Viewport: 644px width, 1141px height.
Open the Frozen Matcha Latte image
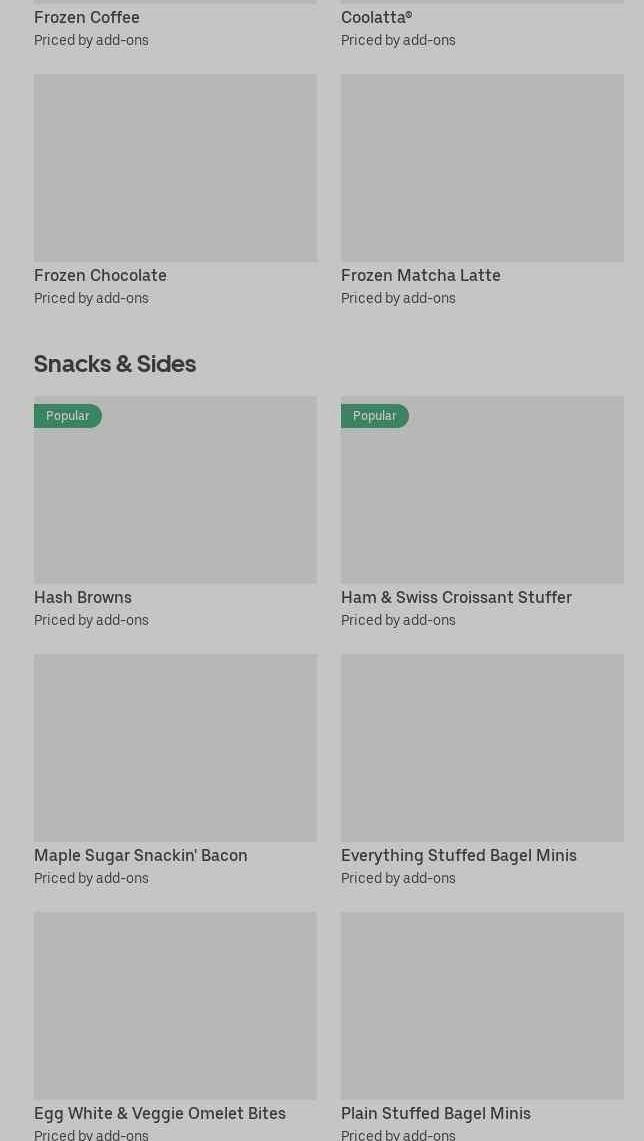tap(482, 168)
